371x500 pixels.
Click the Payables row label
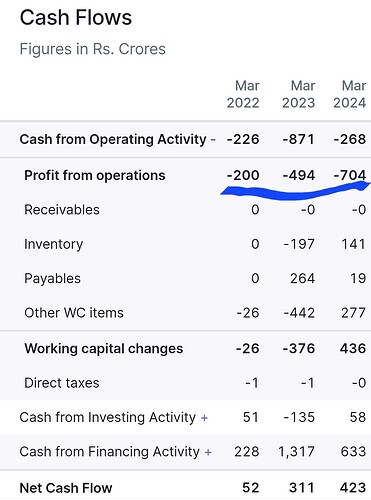pos(52,278)
